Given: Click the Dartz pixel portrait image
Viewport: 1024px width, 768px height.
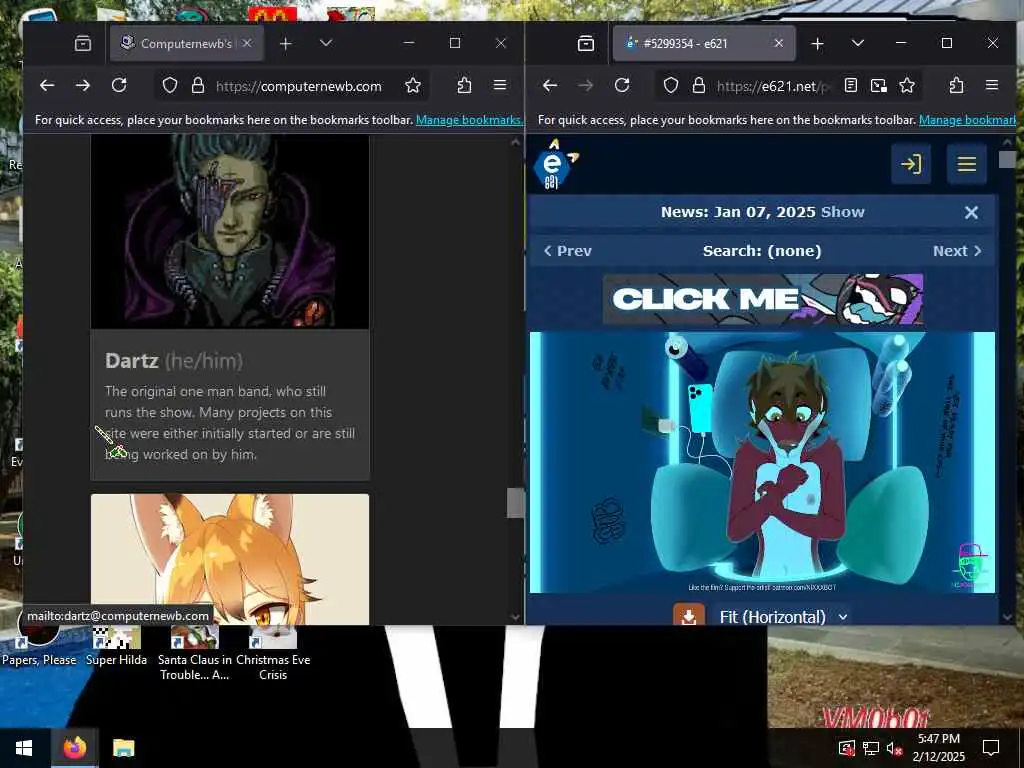Looking at the screenshot, I should click(x=230, y=231).
